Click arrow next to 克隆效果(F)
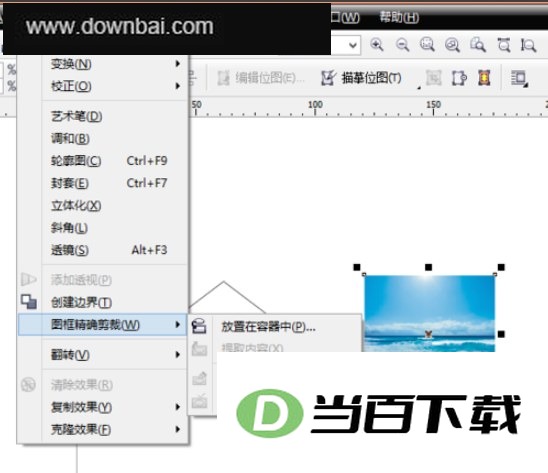The height and width of the screenshot is (473, 548). point(178,429)
